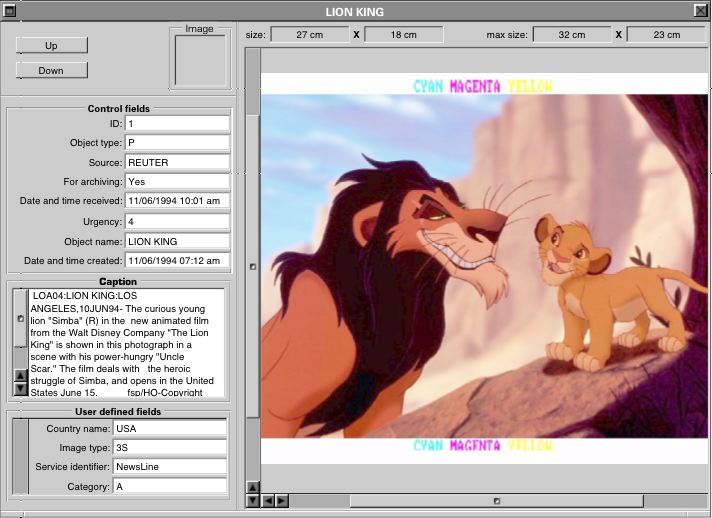Viewport: 712px width, 518px height.
Task: Click the image vertical scrollbar thumb handle
Action: [253, 266]
